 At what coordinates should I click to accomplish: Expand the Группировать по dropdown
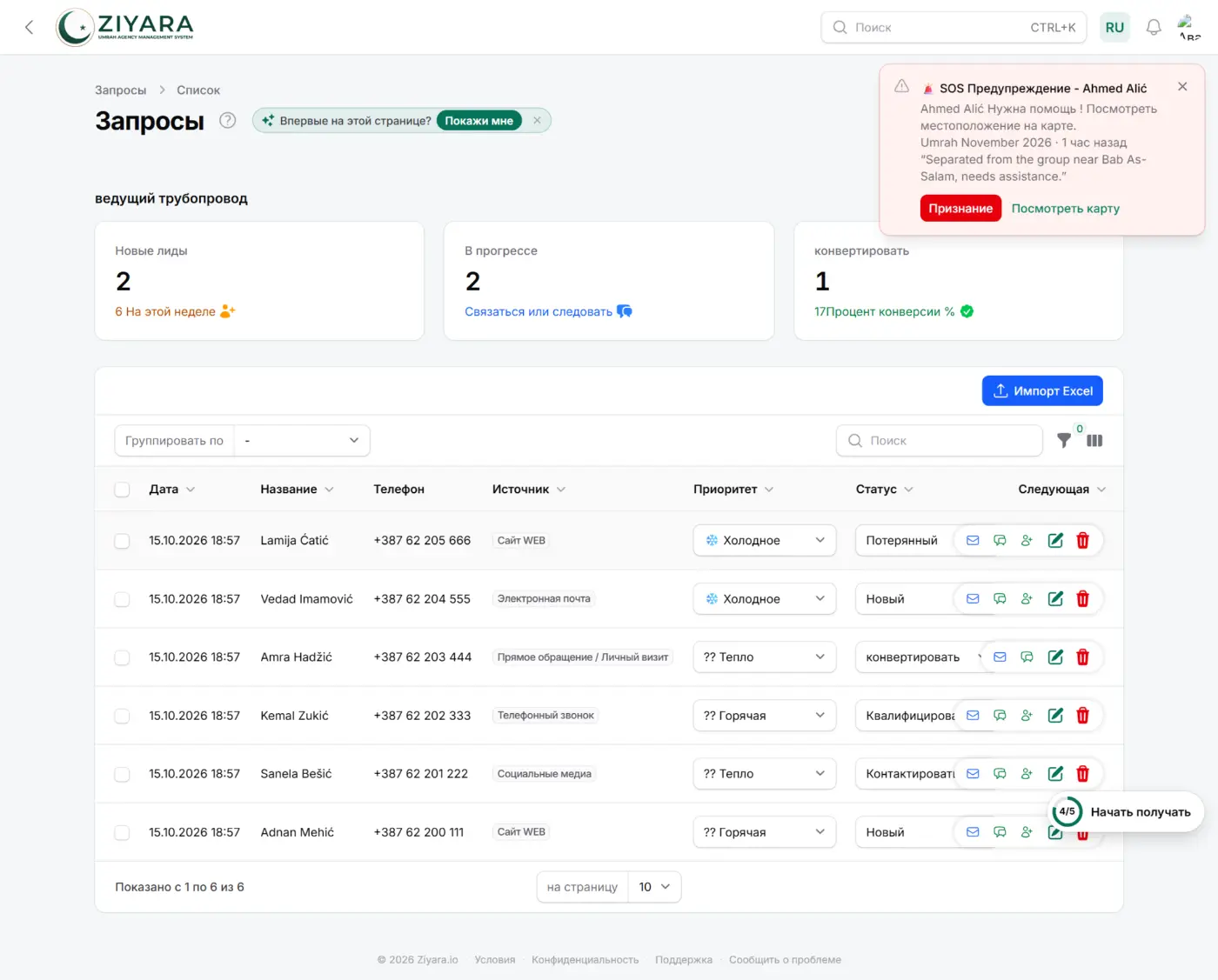(x=302, y=441)
